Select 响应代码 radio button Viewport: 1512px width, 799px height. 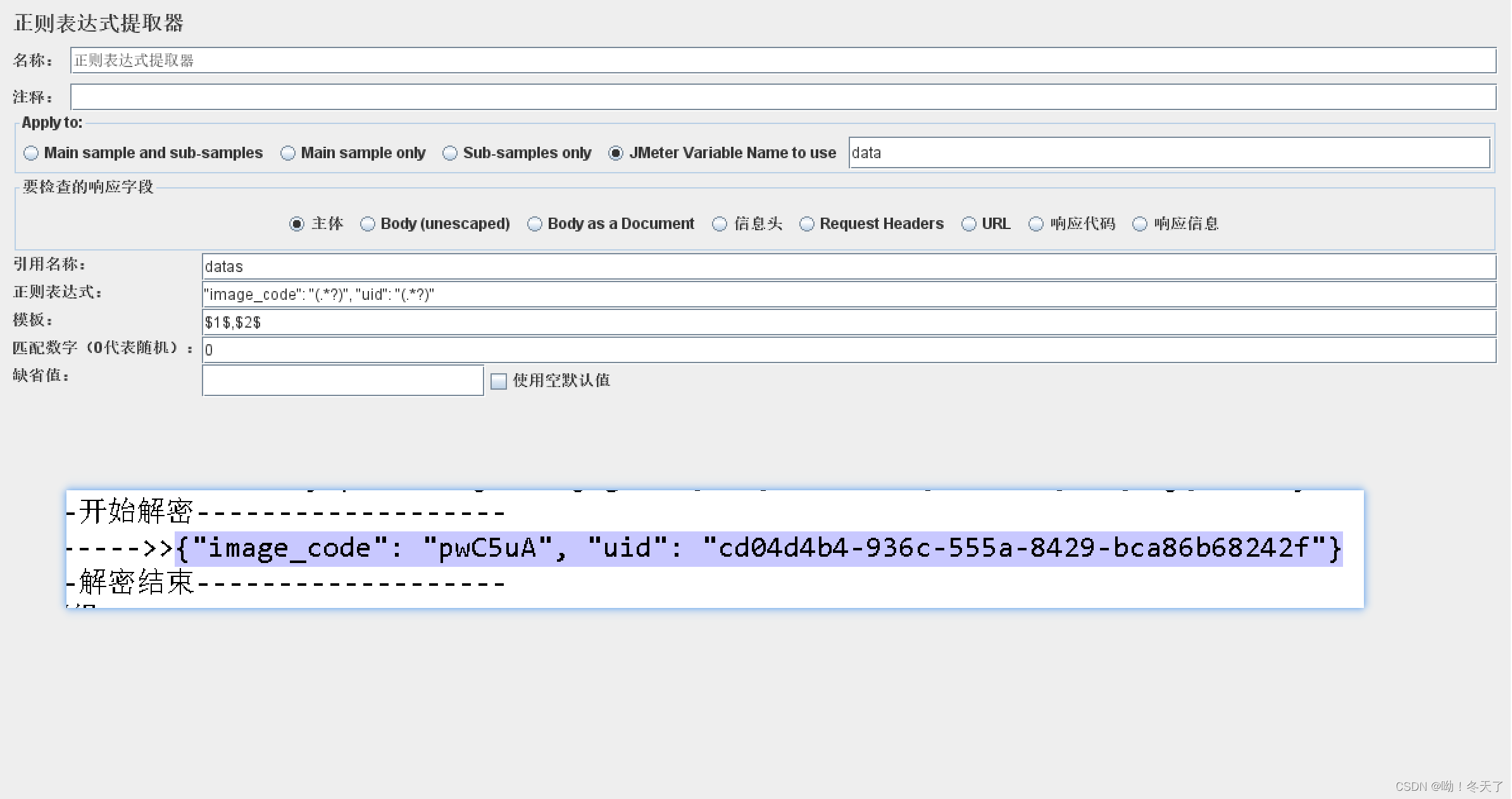pyautogui.click(x=1036, y=224)
